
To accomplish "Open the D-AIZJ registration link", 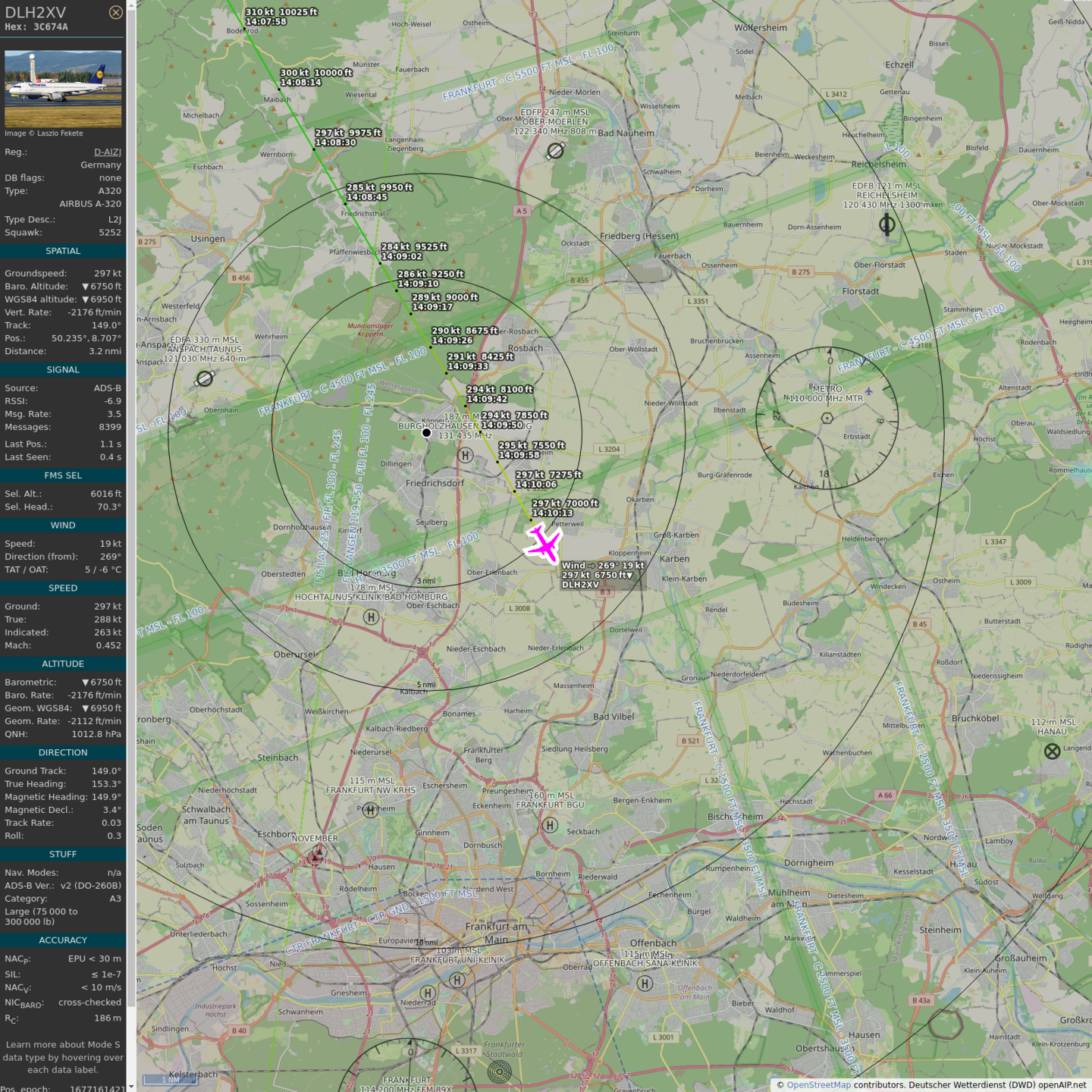I will pos(107,152).
